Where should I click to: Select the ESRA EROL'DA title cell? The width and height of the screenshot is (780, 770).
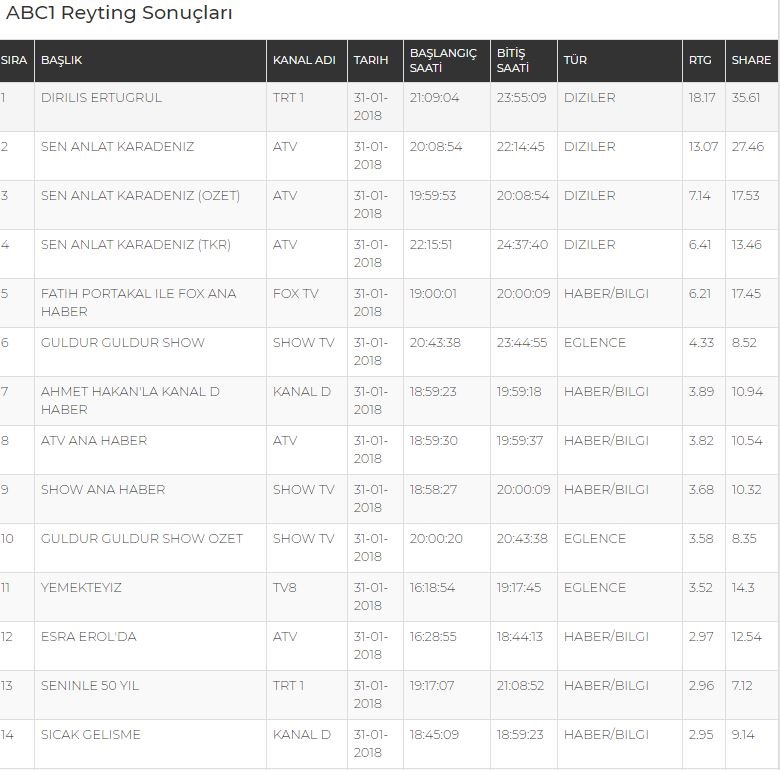[89, 637]
